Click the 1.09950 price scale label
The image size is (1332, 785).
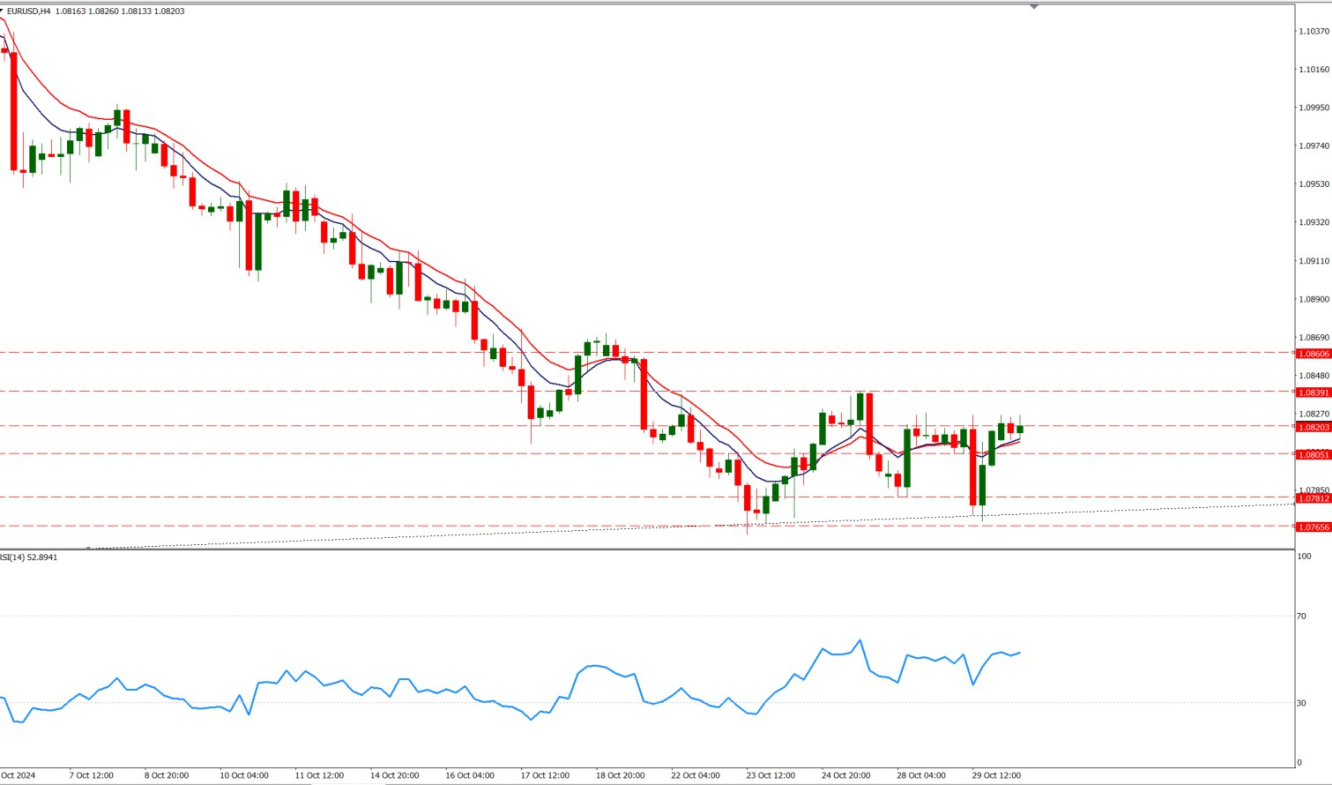(1314, 107)
